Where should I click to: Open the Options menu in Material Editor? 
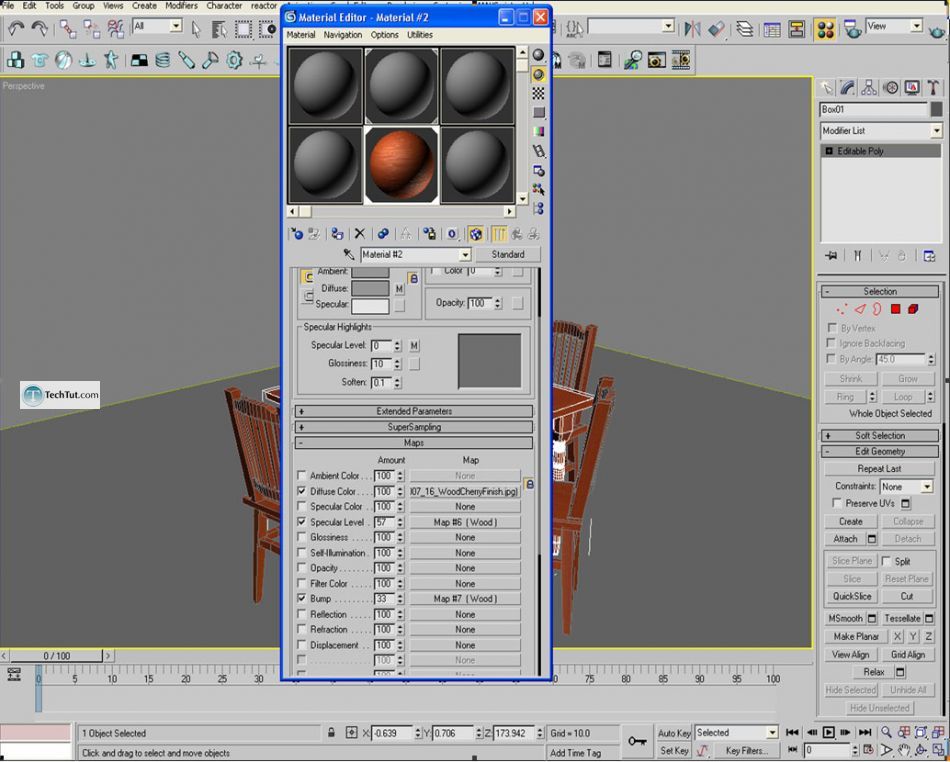(x=385, y=35)
